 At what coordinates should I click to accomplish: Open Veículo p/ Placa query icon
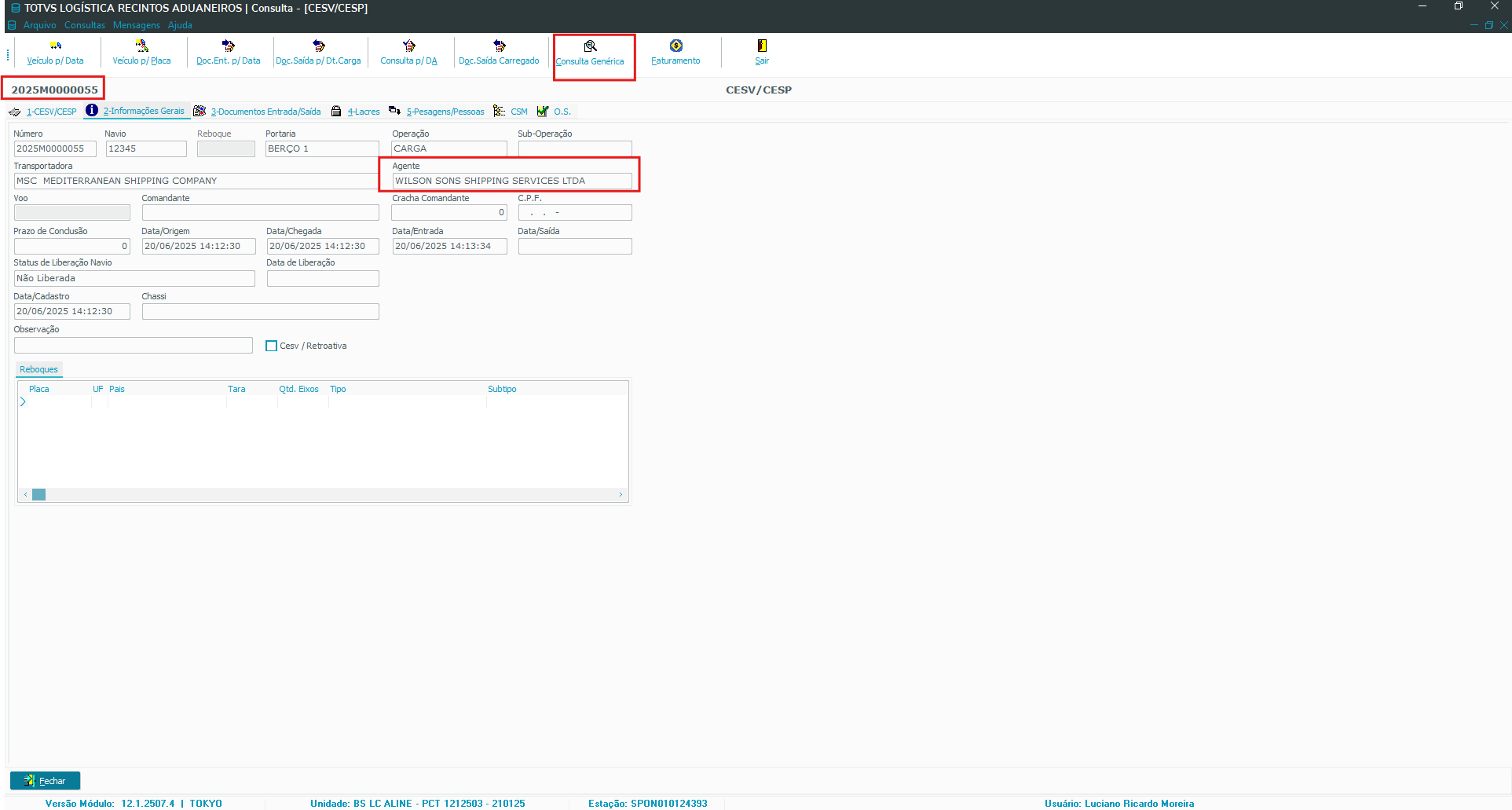pyautogui.click(x=141, y=46)
